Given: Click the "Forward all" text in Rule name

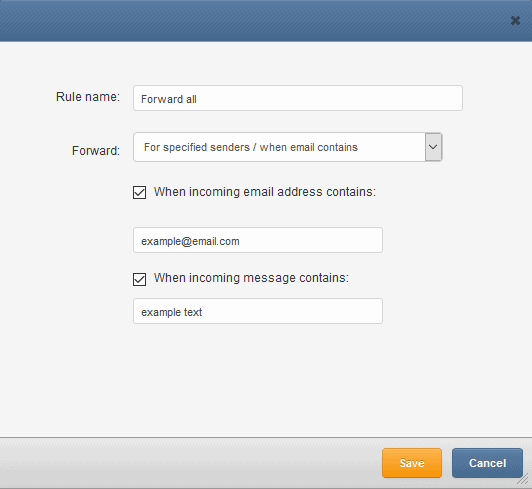Looking at the screenshot, I should point(169,99).
